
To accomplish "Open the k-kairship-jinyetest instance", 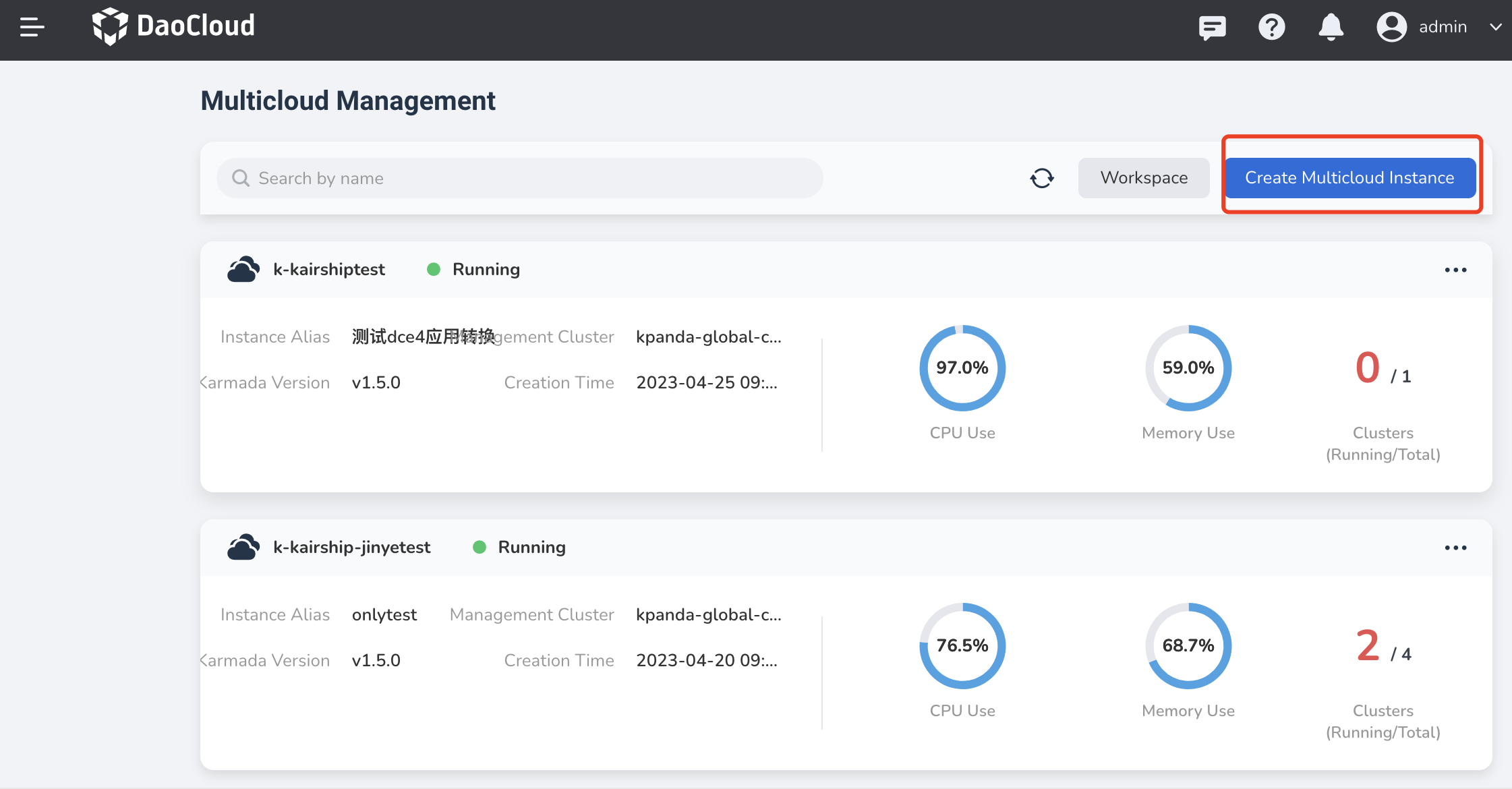I will coord(351,547).
